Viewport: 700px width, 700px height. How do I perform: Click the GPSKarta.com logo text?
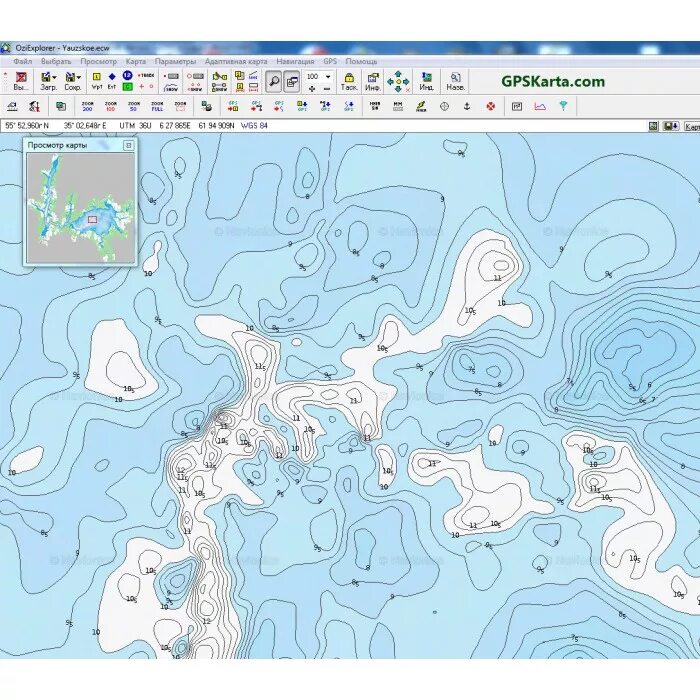pos(553,82)
